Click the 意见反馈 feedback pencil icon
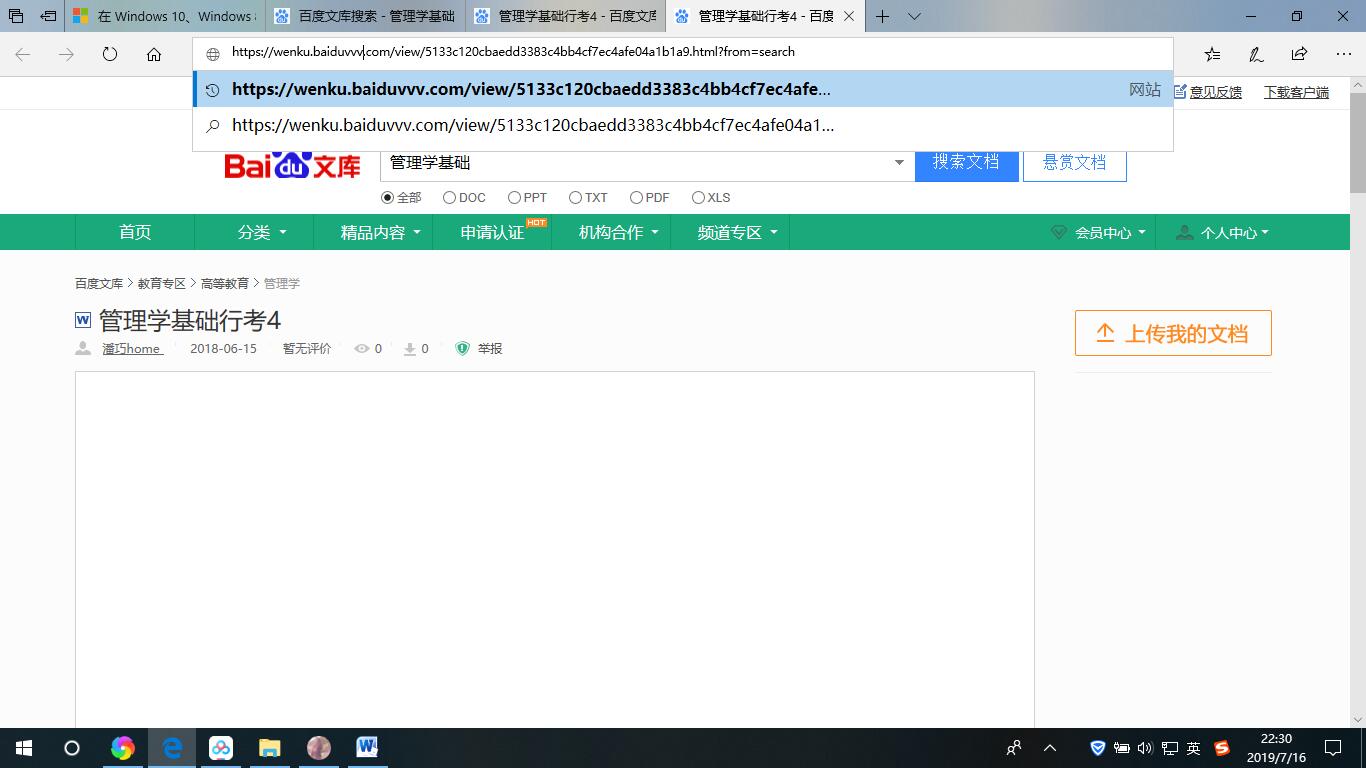The image size is (1366, 768). point(1182,90)
